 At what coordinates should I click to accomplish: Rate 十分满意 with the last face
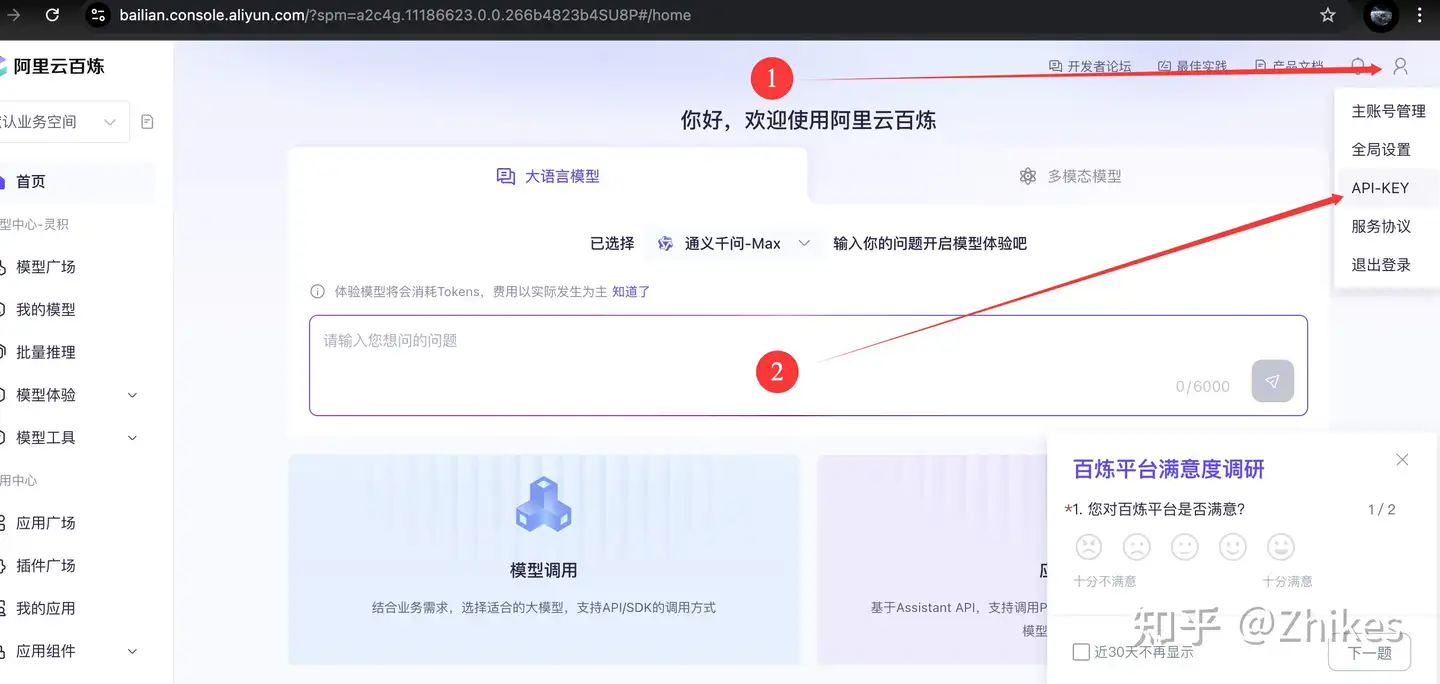point(1281,547)
